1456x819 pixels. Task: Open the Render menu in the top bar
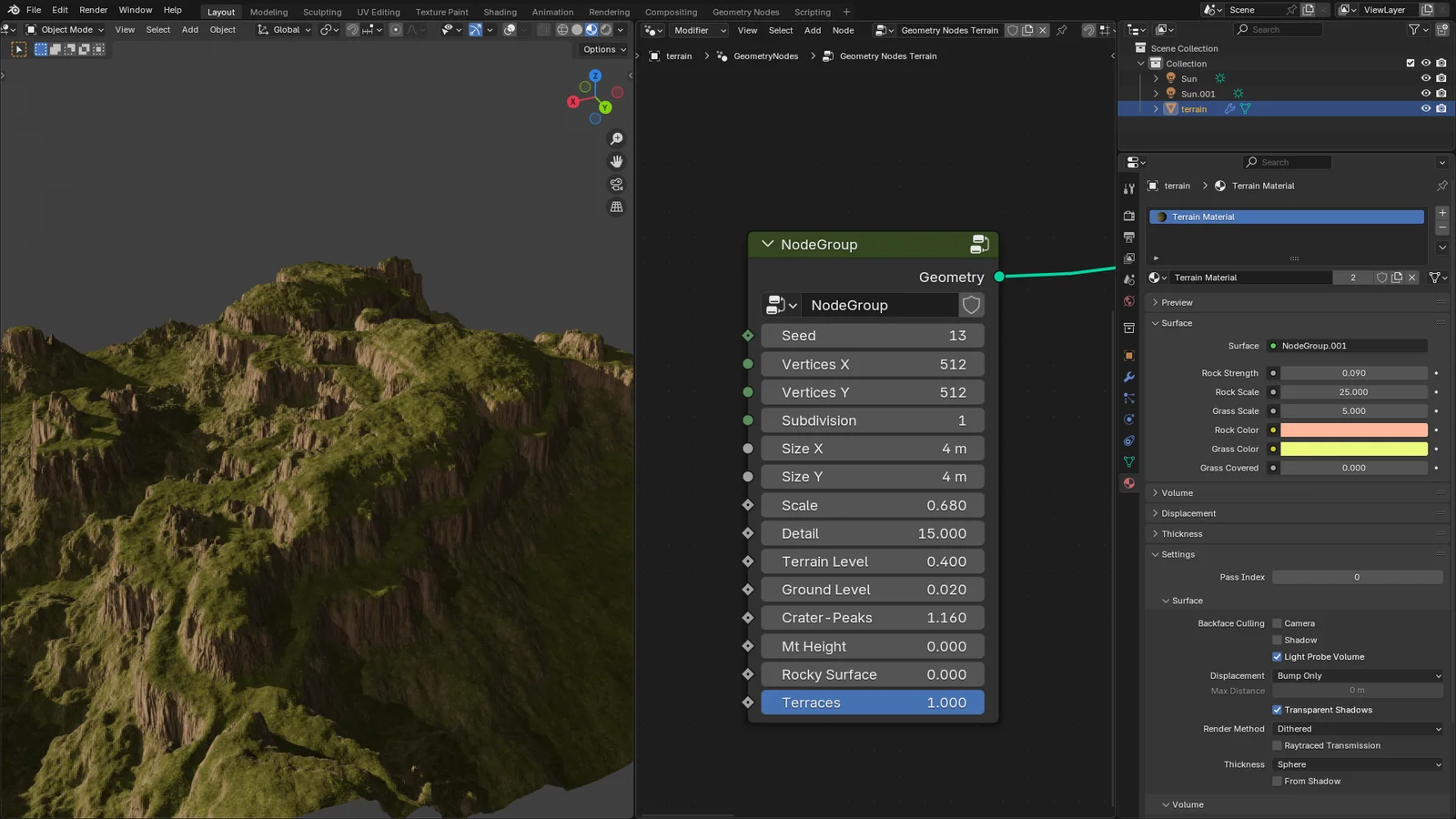93,10
